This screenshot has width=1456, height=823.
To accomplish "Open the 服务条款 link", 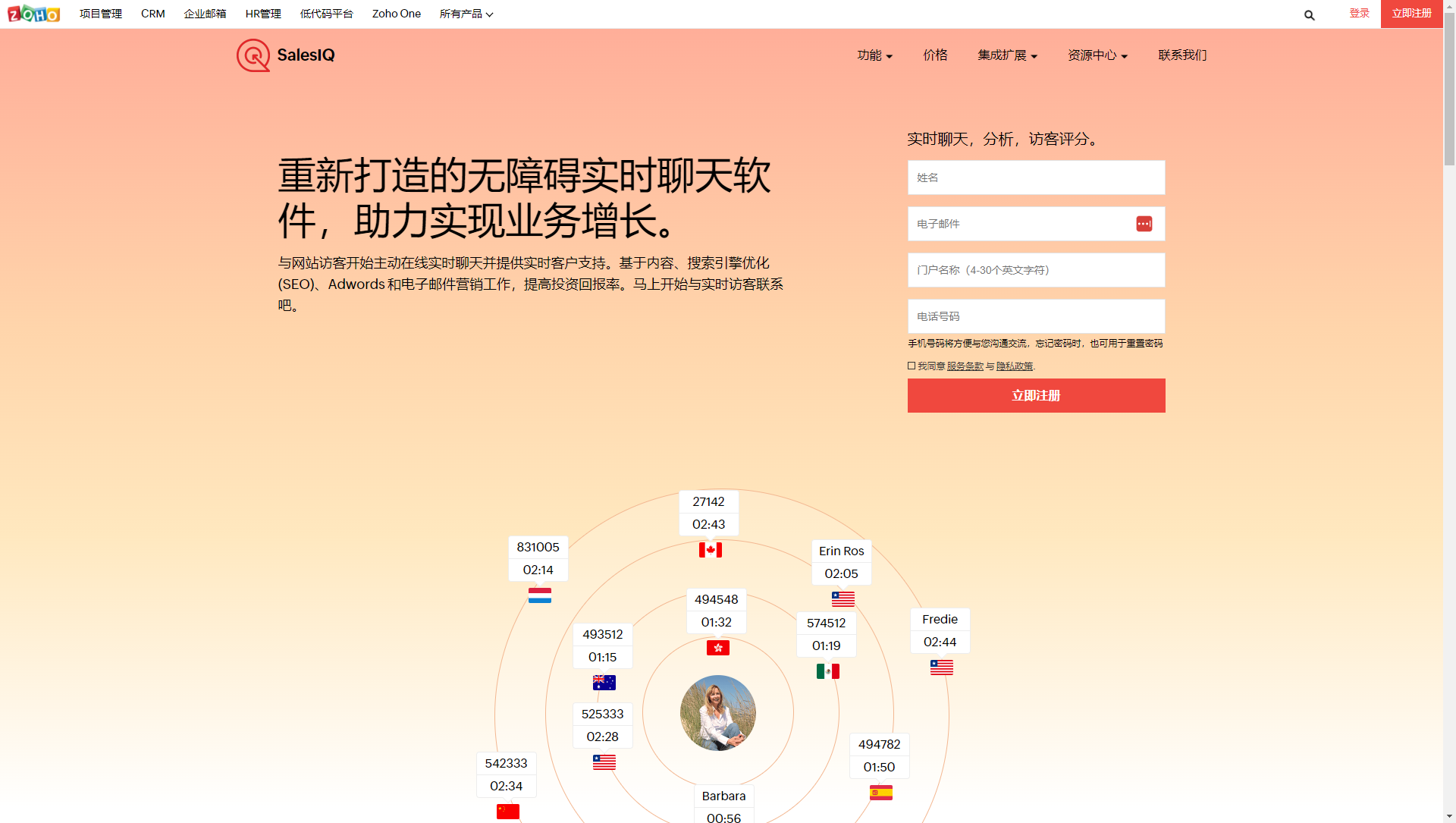I will [965, 366].
